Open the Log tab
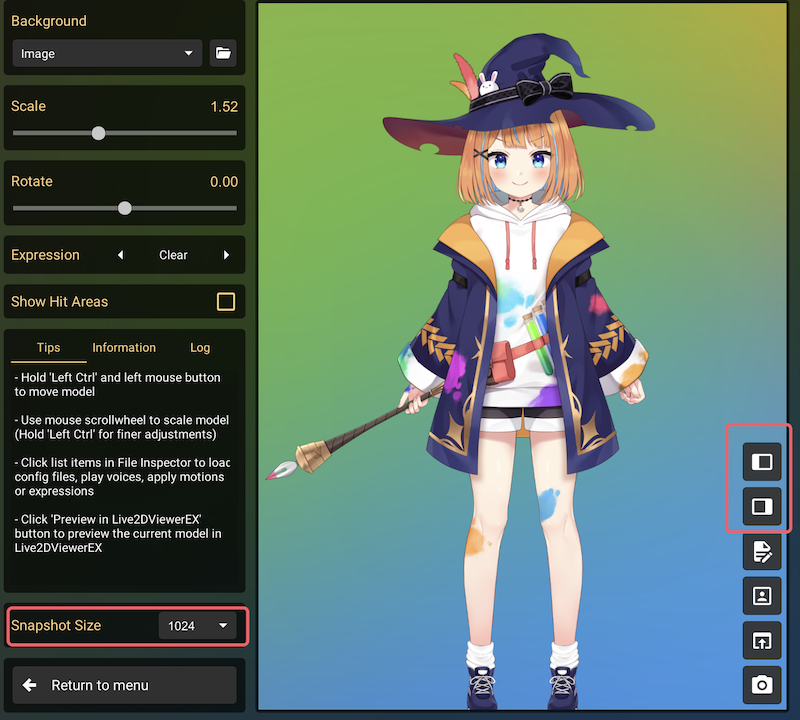The width and height of the screenshot is (800, 720). point(200,348)
